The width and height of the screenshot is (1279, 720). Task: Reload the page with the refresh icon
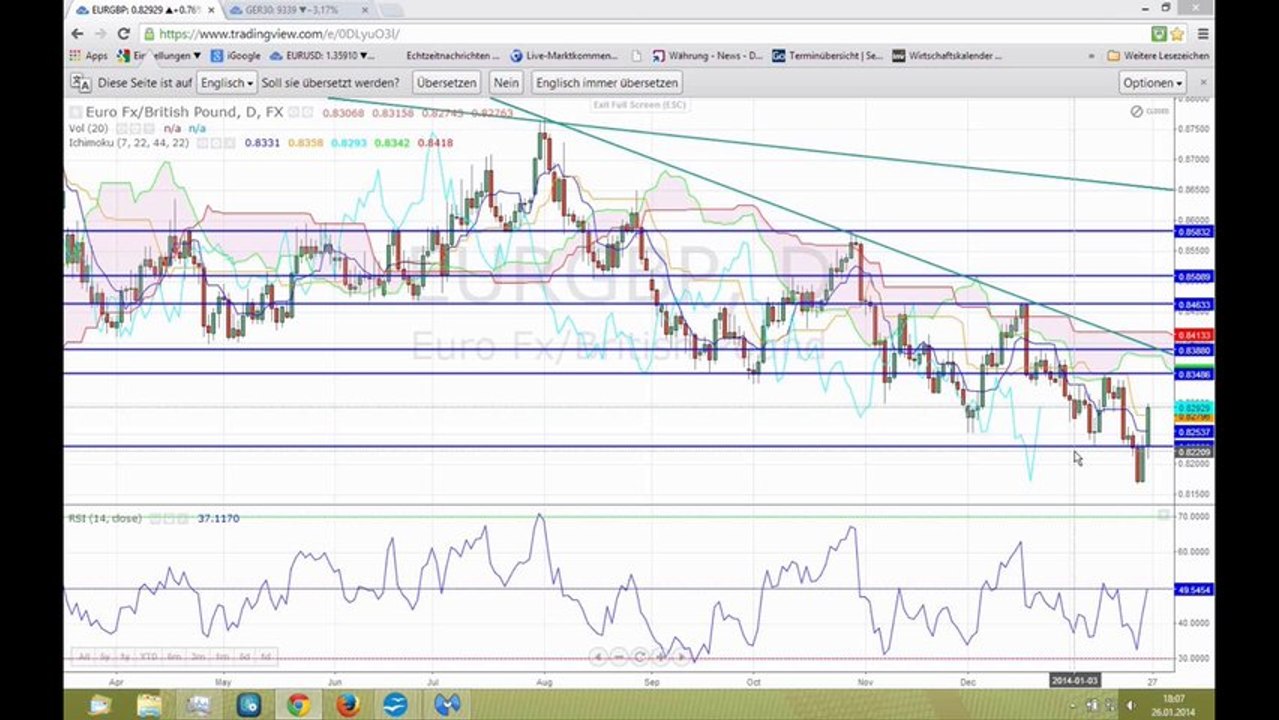coord(123,33)
